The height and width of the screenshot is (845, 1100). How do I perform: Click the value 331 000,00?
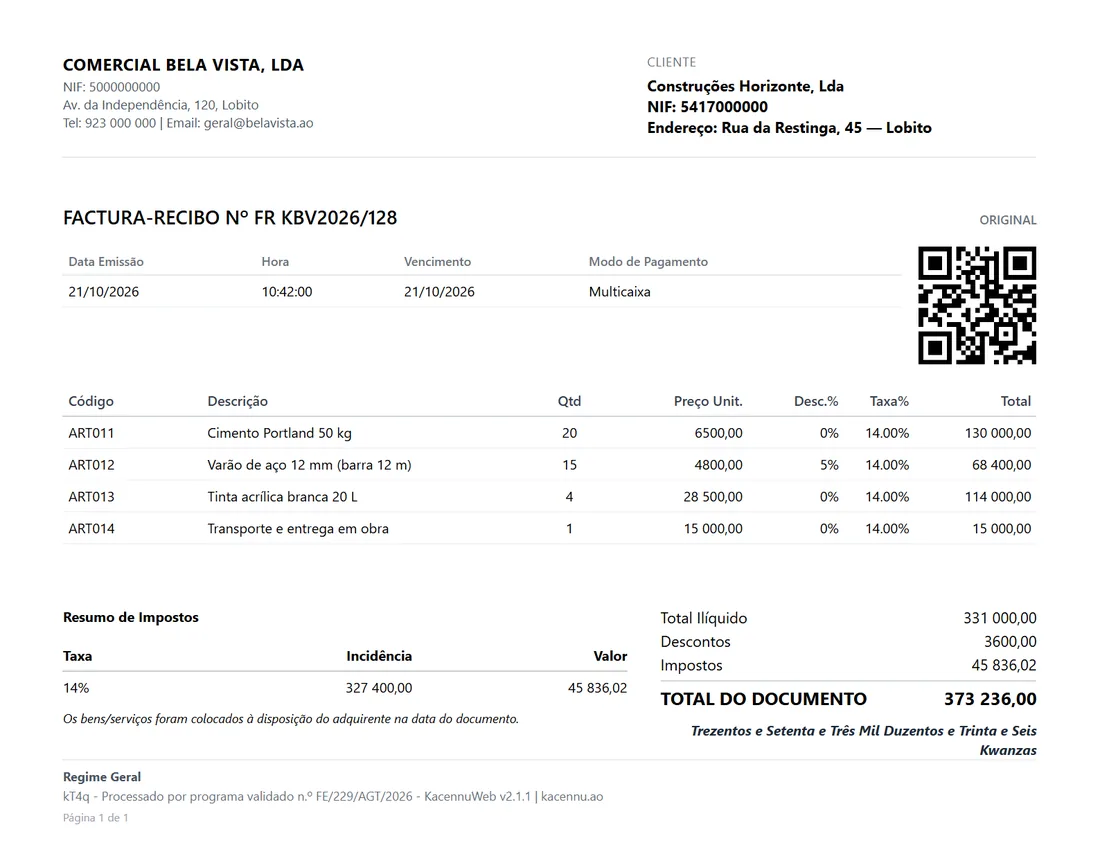(1000, 618)
